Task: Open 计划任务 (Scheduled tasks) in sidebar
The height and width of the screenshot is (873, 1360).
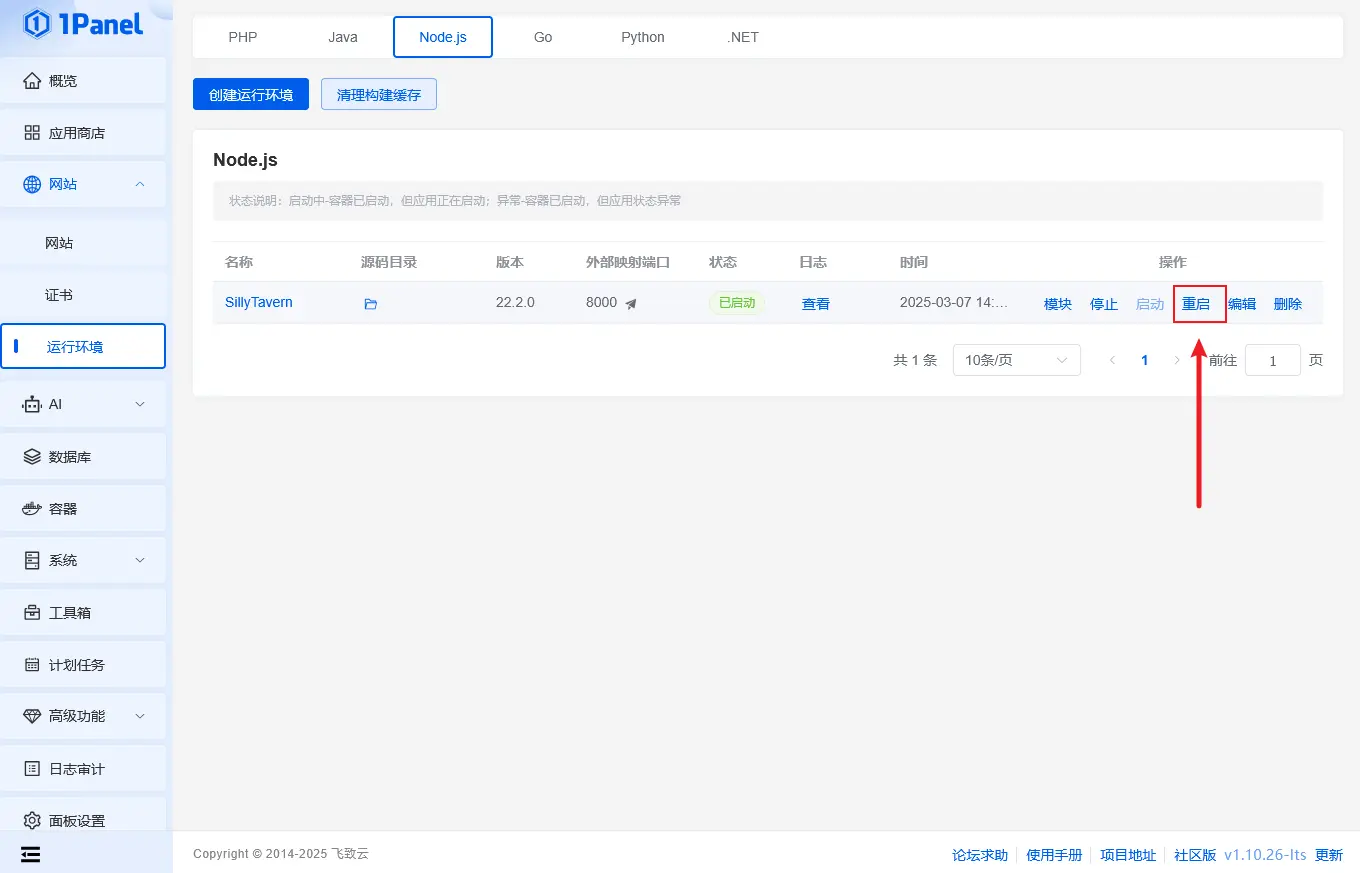Action: coord(76,665)
